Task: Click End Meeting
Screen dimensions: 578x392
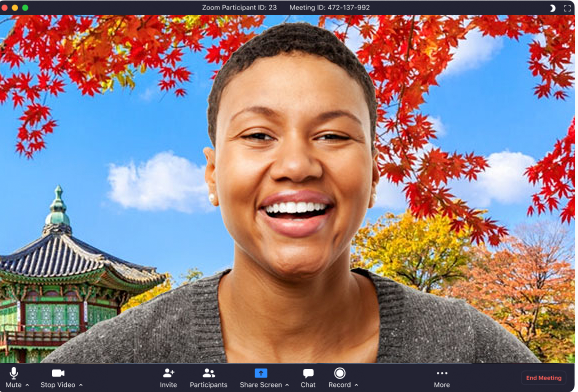Action: [x=544, y=378]
